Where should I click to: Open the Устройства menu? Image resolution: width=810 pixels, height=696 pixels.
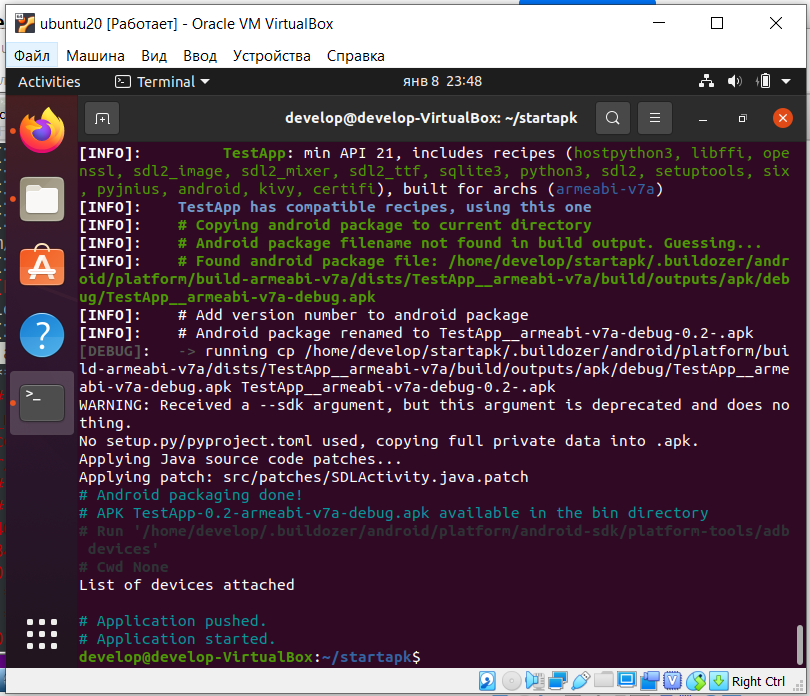point(272,56)
